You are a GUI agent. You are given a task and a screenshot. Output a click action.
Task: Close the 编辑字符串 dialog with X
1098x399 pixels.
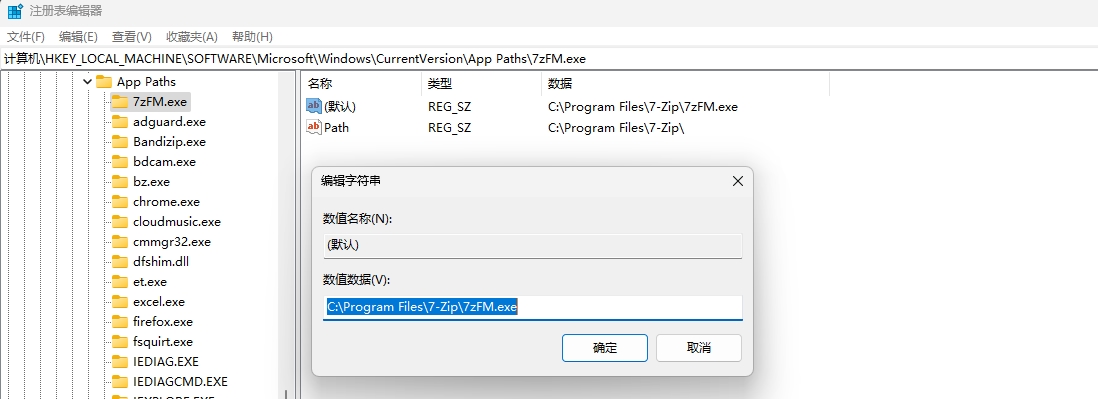[737, 181]
